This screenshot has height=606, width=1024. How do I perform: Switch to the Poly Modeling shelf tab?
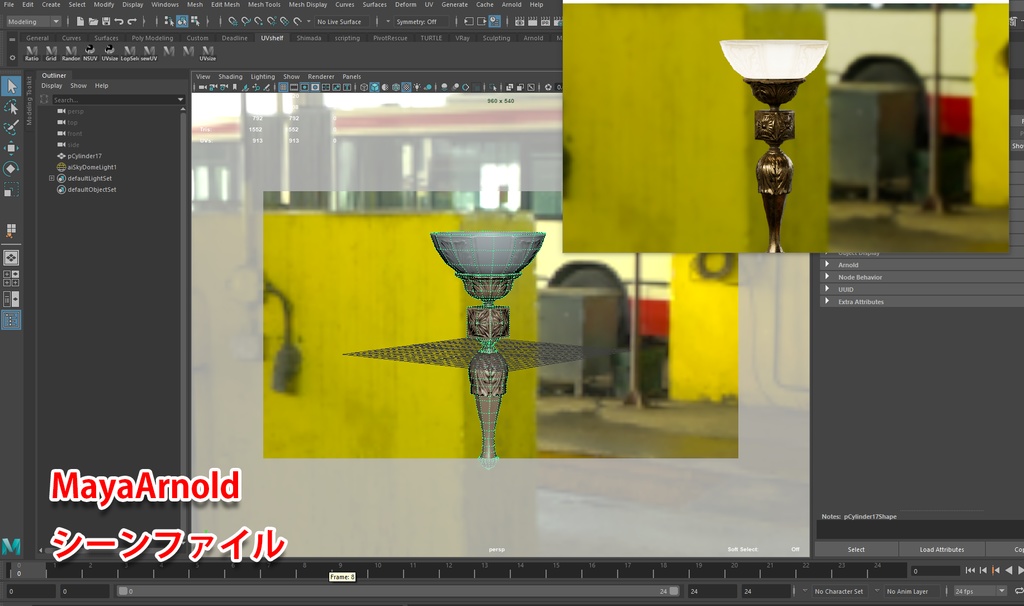coord(152,38)
